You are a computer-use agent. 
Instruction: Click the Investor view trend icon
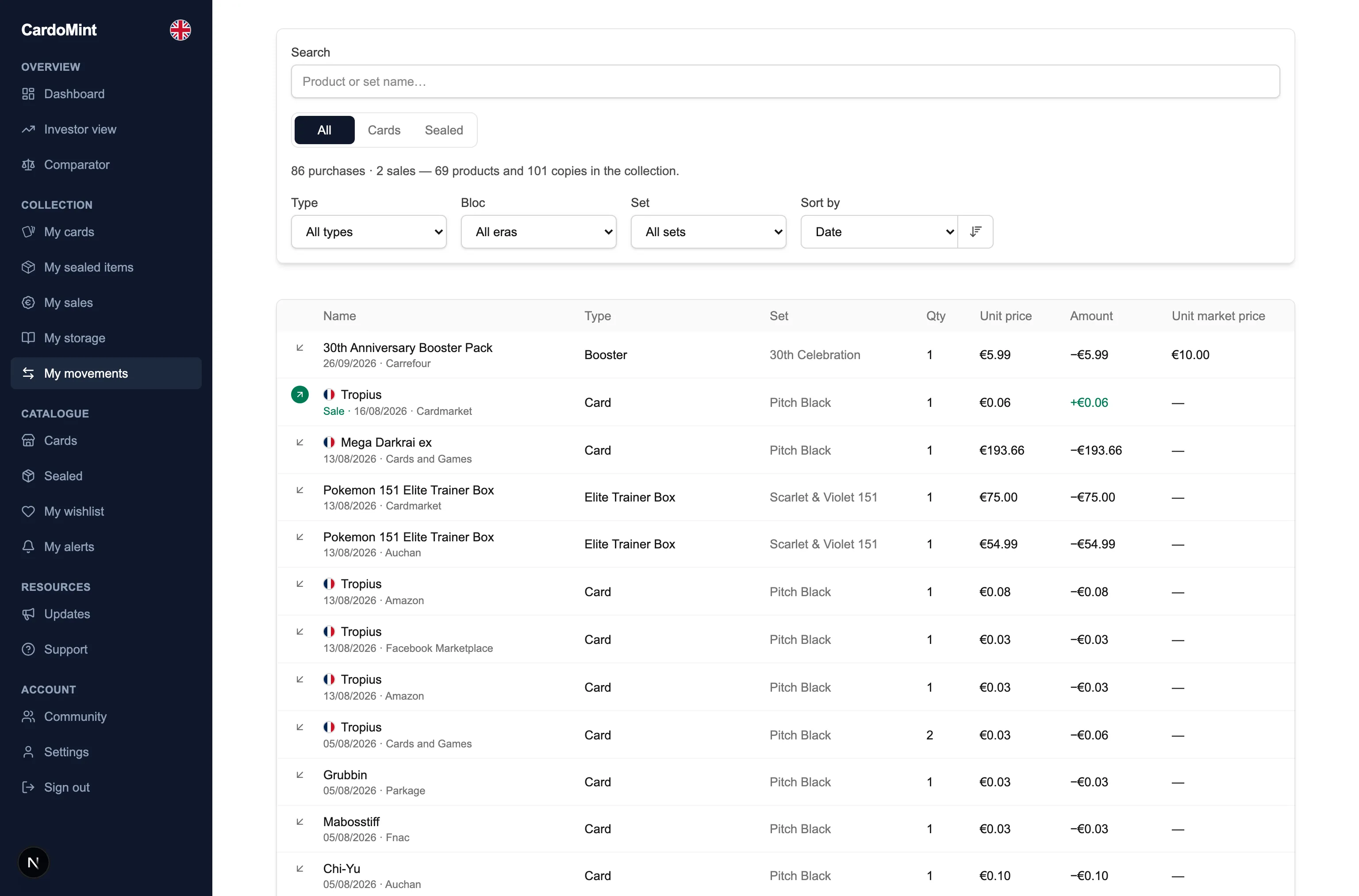28,129
